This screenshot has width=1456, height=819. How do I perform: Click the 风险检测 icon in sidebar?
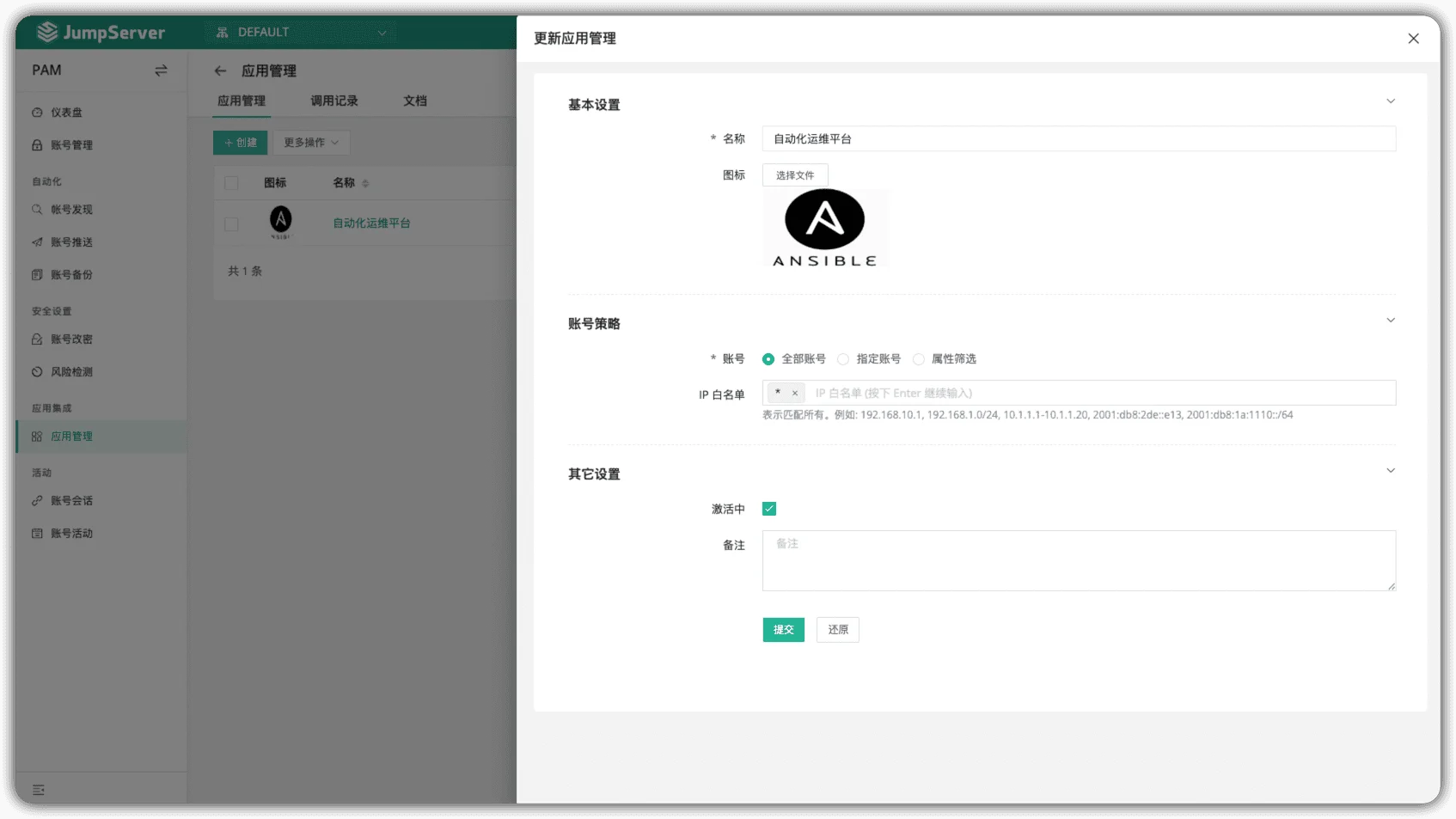pos(37,372)
